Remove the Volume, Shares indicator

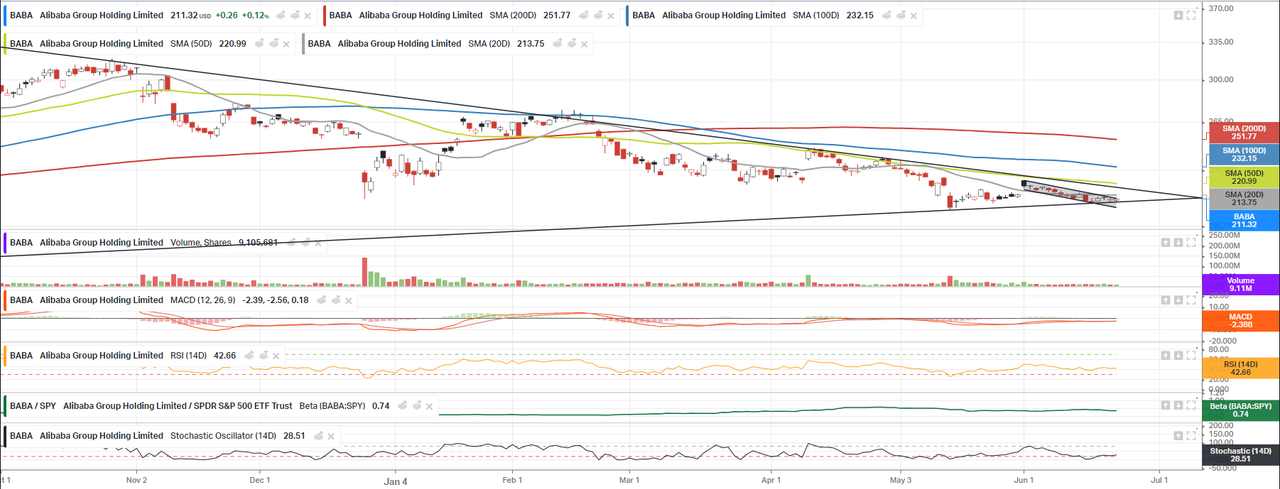[318, 243]
